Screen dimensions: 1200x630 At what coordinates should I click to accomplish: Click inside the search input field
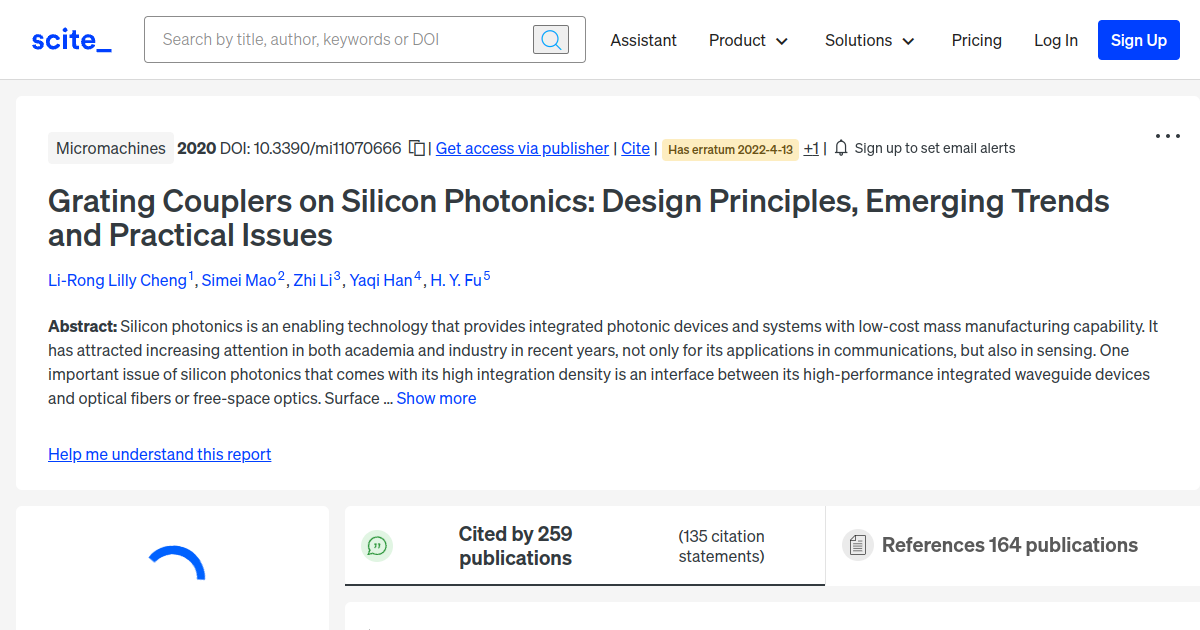[330, 39]
